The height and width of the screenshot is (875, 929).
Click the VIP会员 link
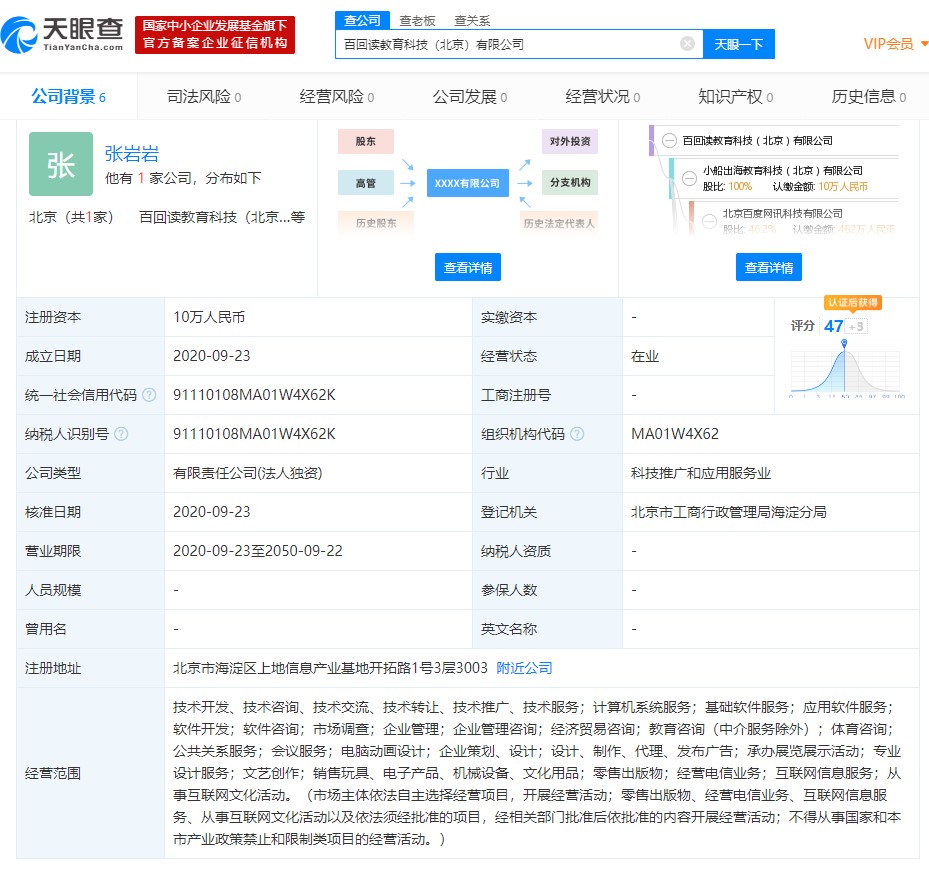[x=889, y=44]
